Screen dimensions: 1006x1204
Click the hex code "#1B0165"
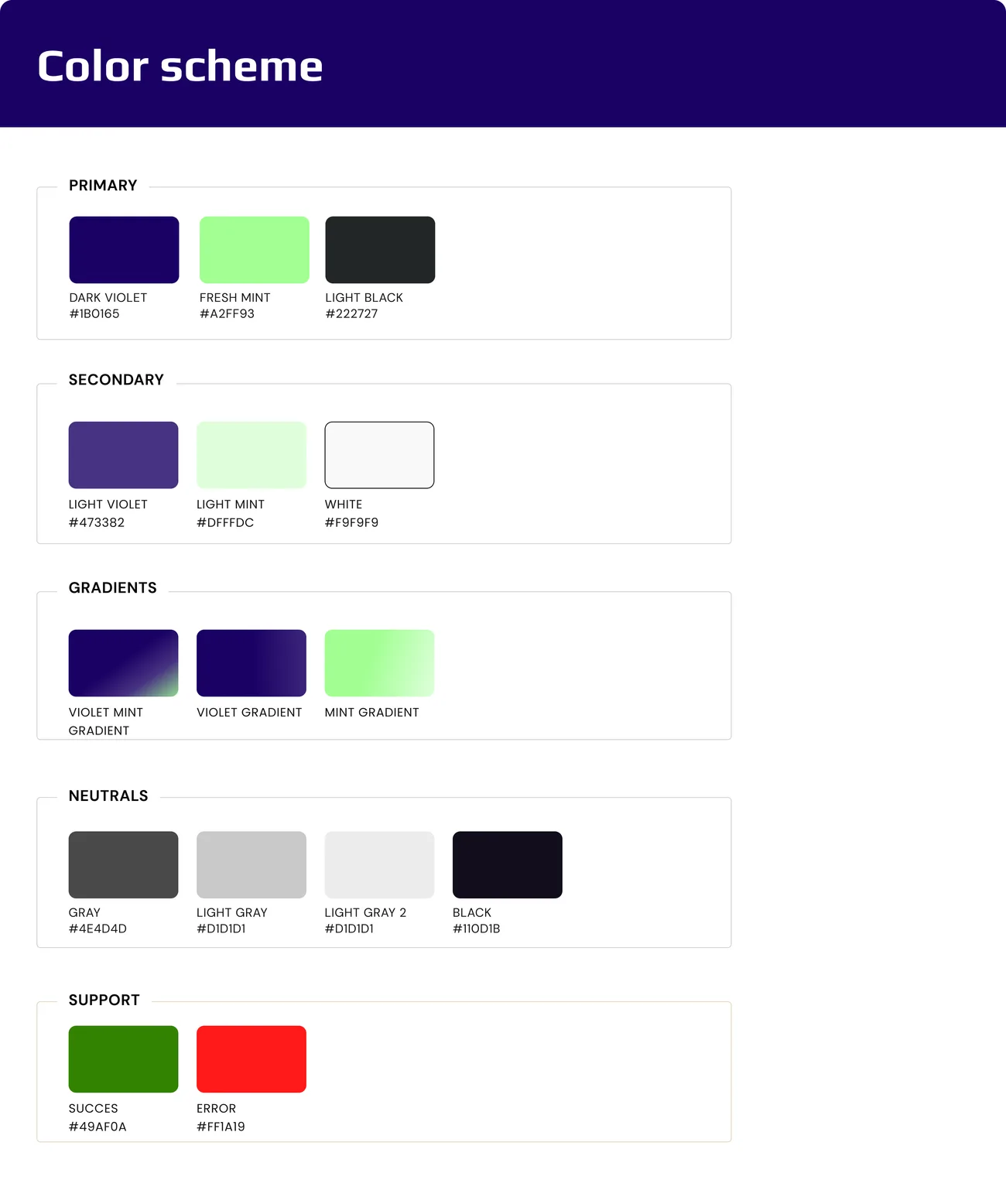(x=94, y=314)
